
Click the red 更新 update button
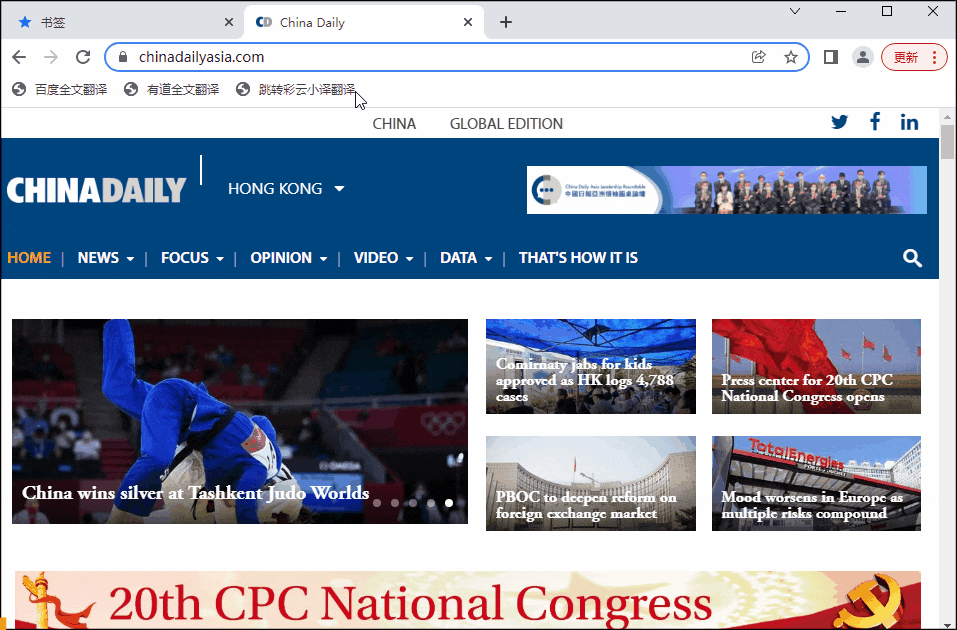pyautogui.click(x=914, y=57)
